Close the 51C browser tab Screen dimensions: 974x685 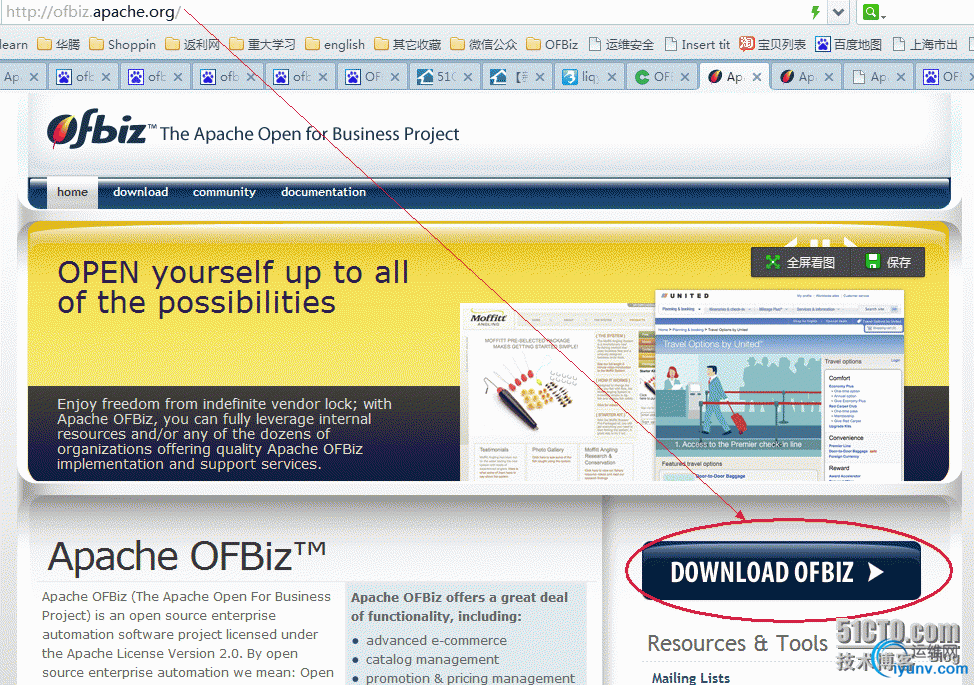click(x=468, y=77)
